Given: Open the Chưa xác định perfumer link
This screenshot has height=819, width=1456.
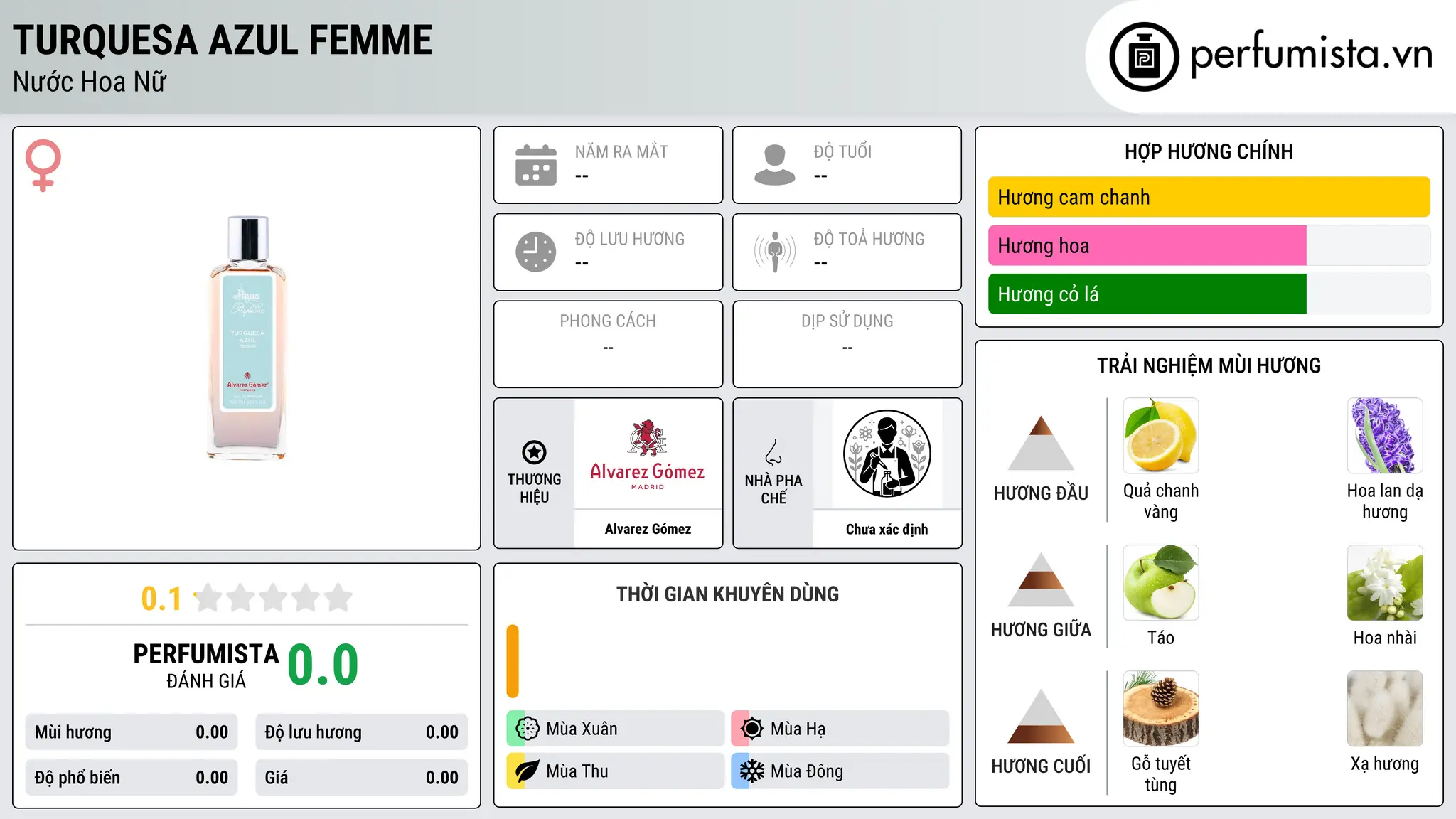Looking at the screenshot, I should click(x=887, y=529).
